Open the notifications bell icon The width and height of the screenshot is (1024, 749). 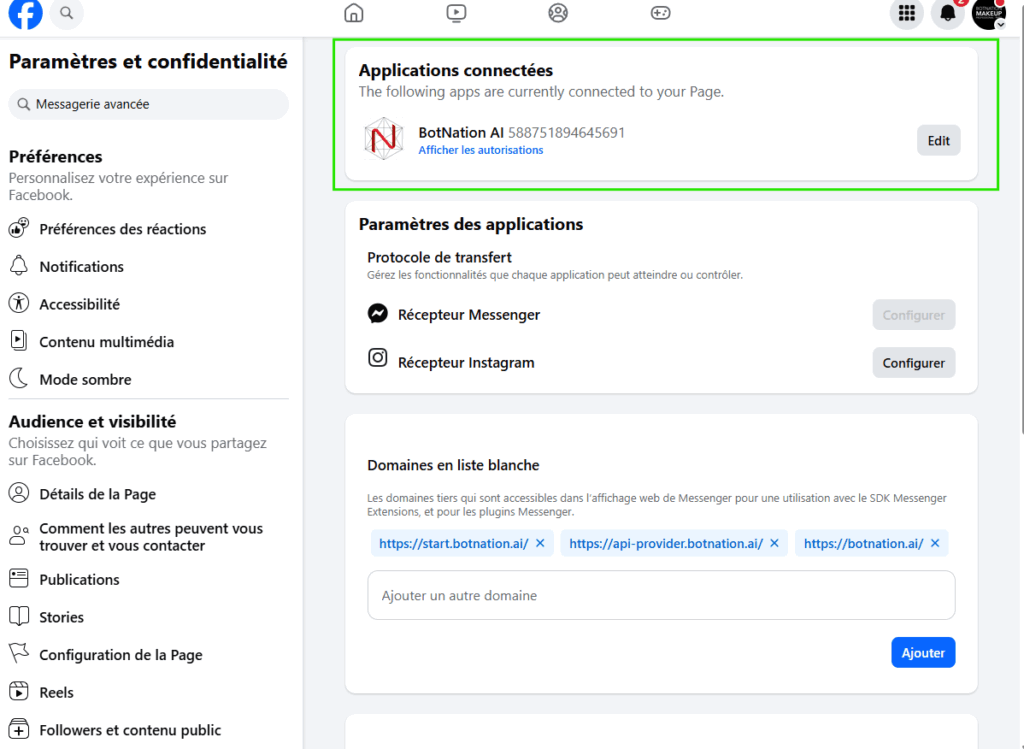(x=948, y=13)
